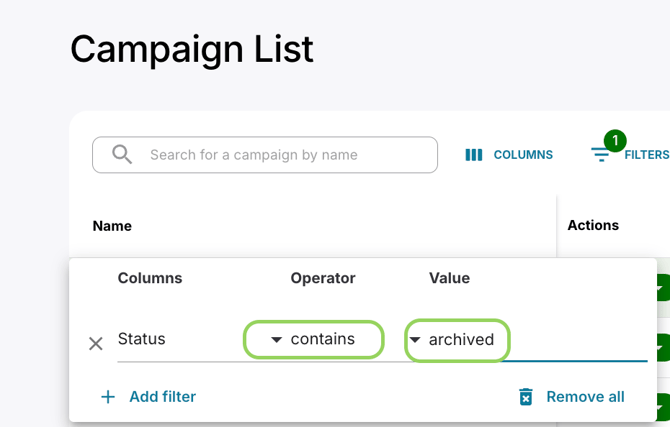Viewport: 670px width, 427px height.
Task: Change the archived filter value
Action: 462,340
